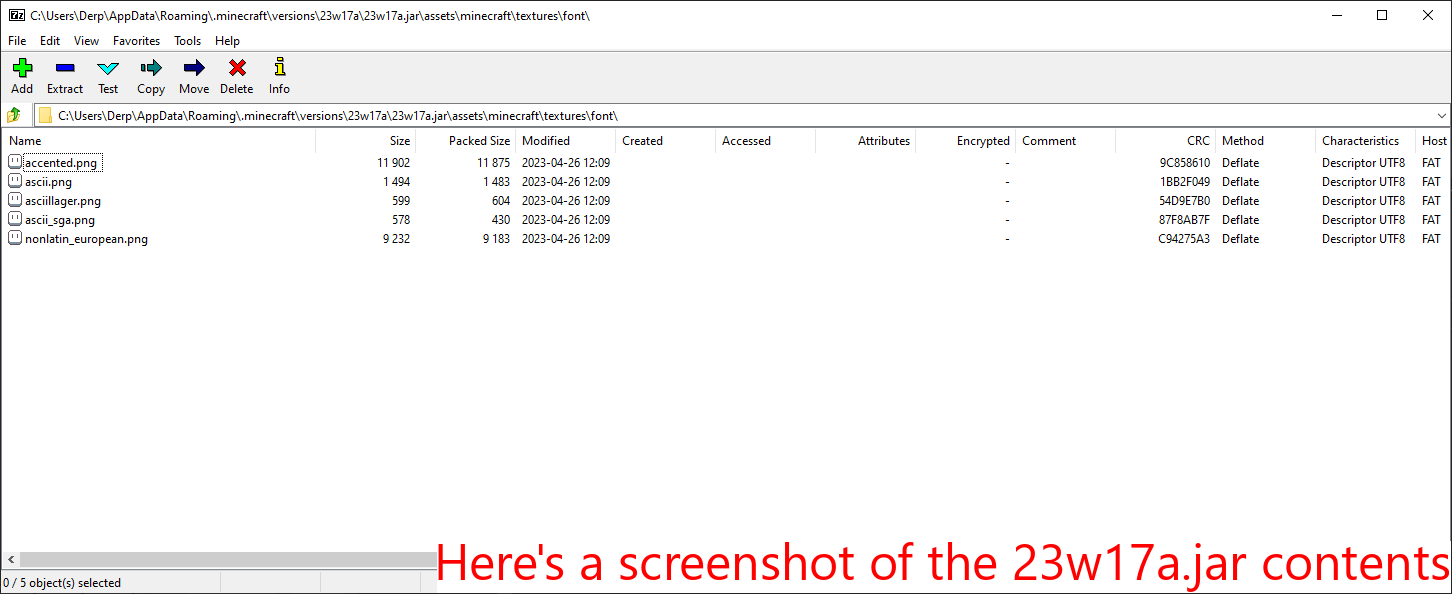Click the 9 232 size value
This screenshot has width=1452, height=594.
[396, 239]
